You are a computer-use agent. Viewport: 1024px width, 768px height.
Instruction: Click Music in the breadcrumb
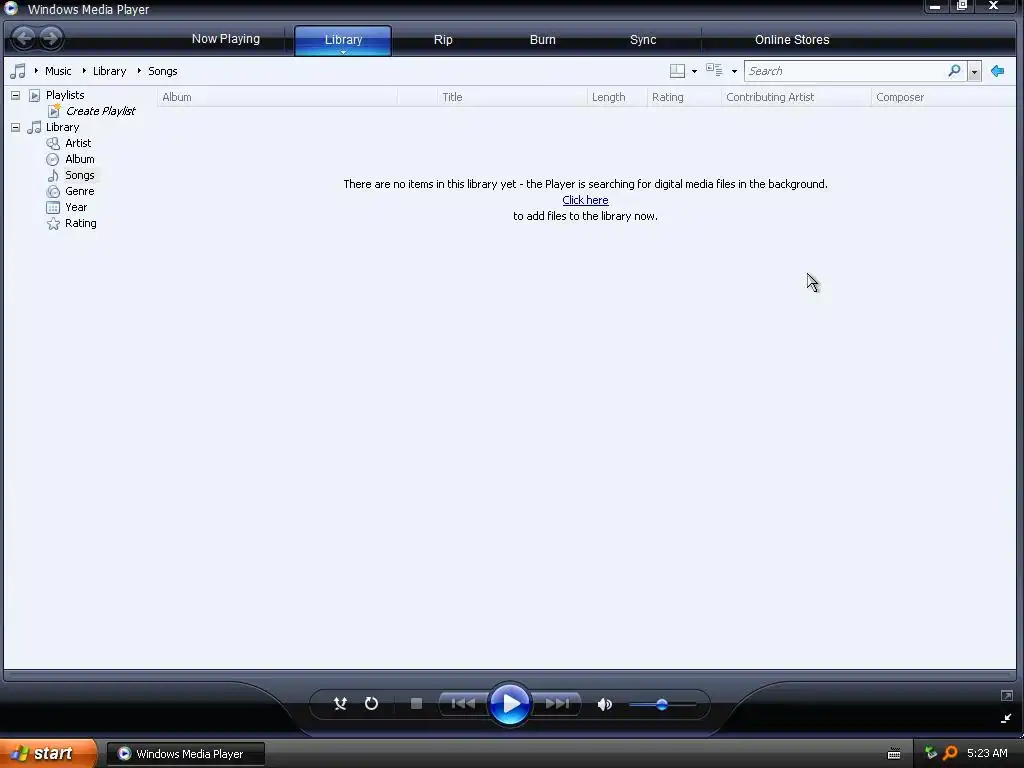[x=58, y=71]
